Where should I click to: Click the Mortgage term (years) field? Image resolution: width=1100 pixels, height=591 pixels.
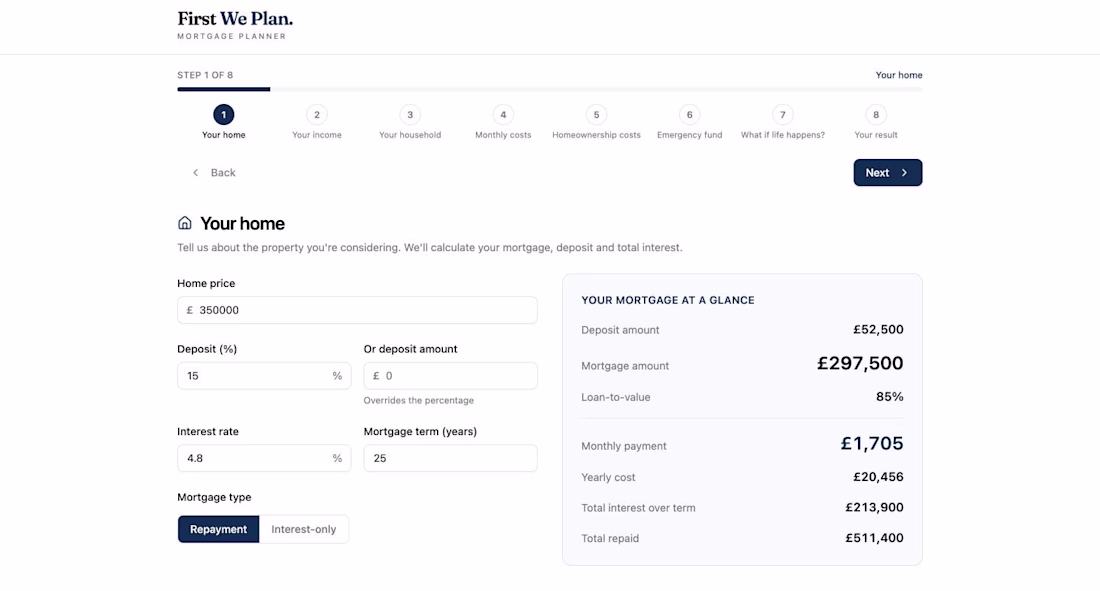click(x=450, y=458)
